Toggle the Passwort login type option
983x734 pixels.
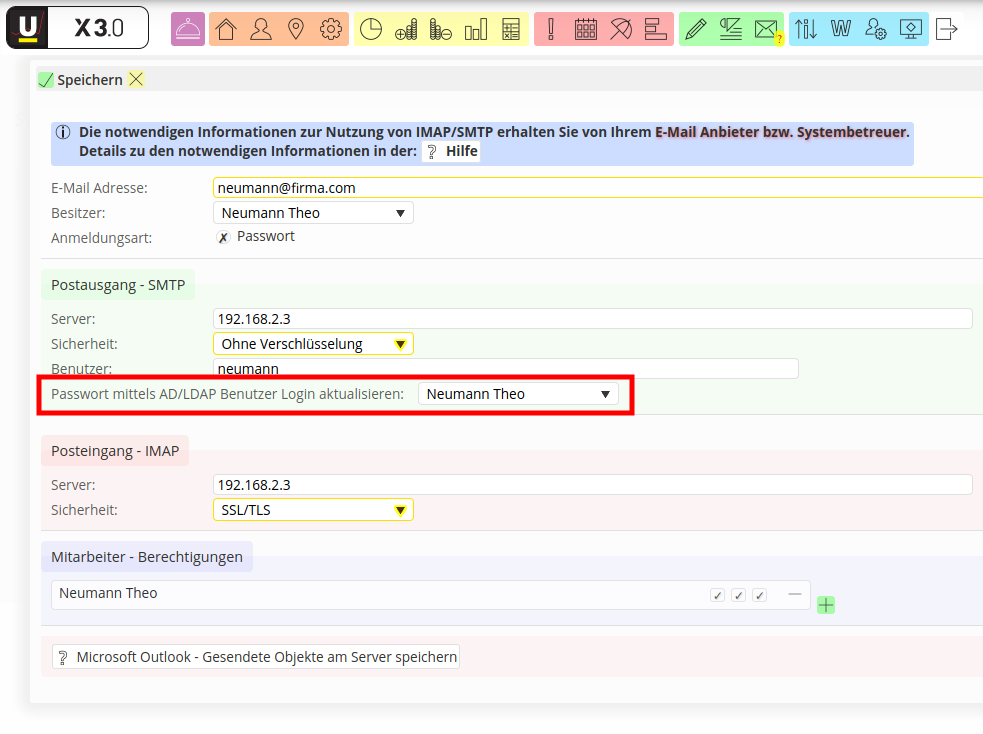click(224, 238)
